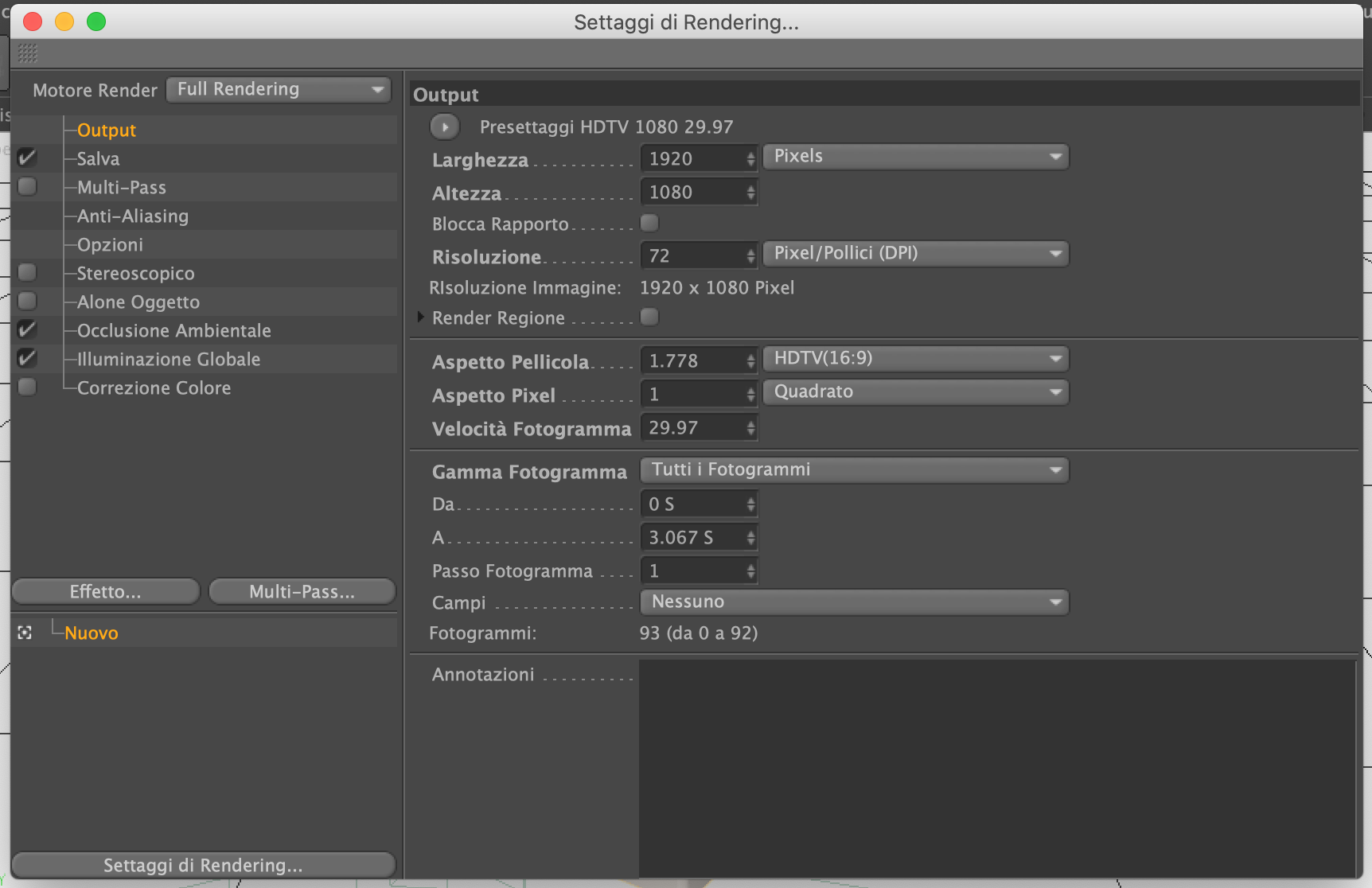Click the Effetto... button
Viewport: 1372px width, 888px height.
pyautogui.click(x=106, y=591)
